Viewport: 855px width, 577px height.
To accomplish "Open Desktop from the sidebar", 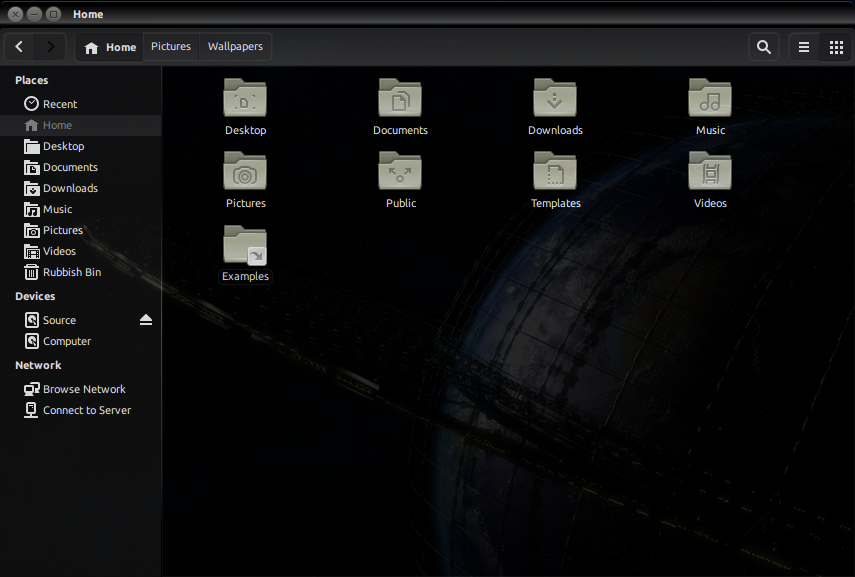I will coord(81,146).
